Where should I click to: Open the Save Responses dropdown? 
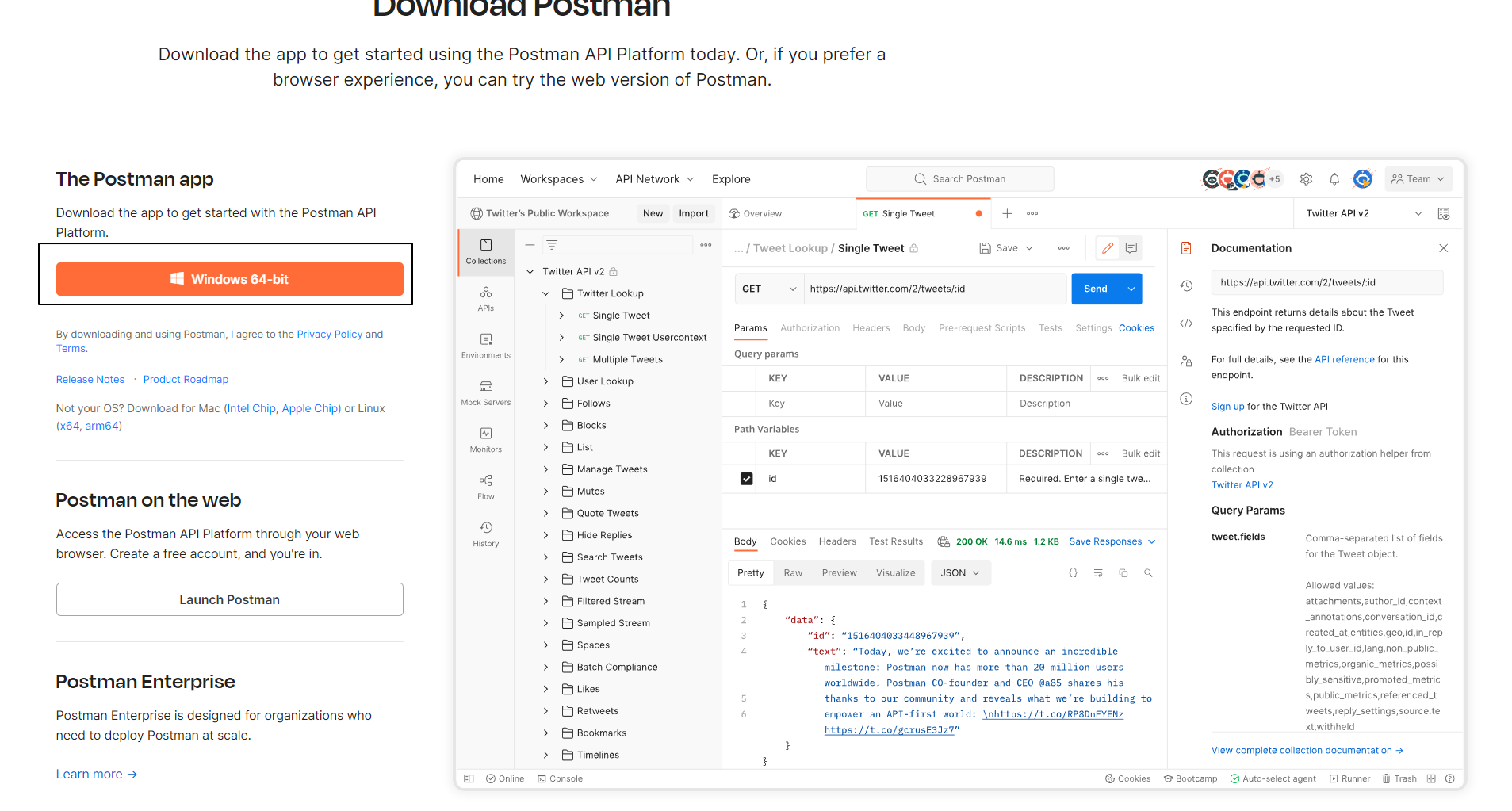pos(1112,541)
